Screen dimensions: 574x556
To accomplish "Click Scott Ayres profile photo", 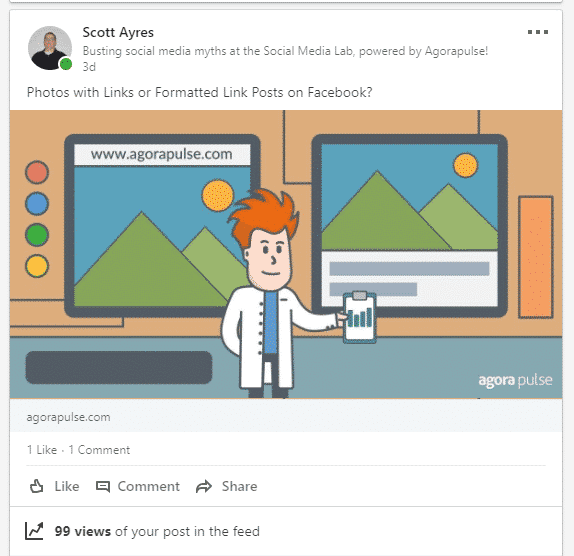I will coord(50,48).
